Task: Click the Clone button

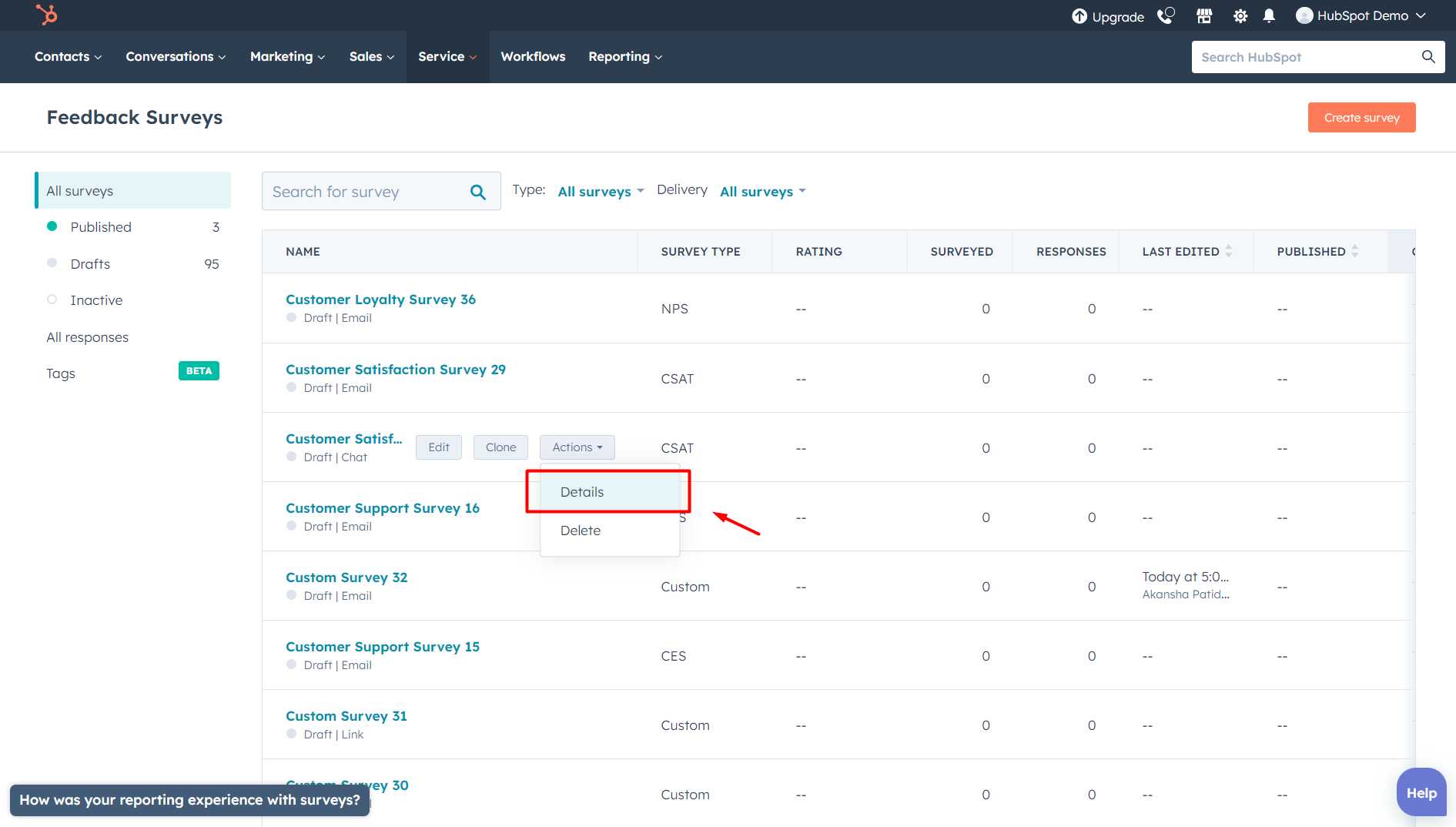Action: [x=500, y=447]
